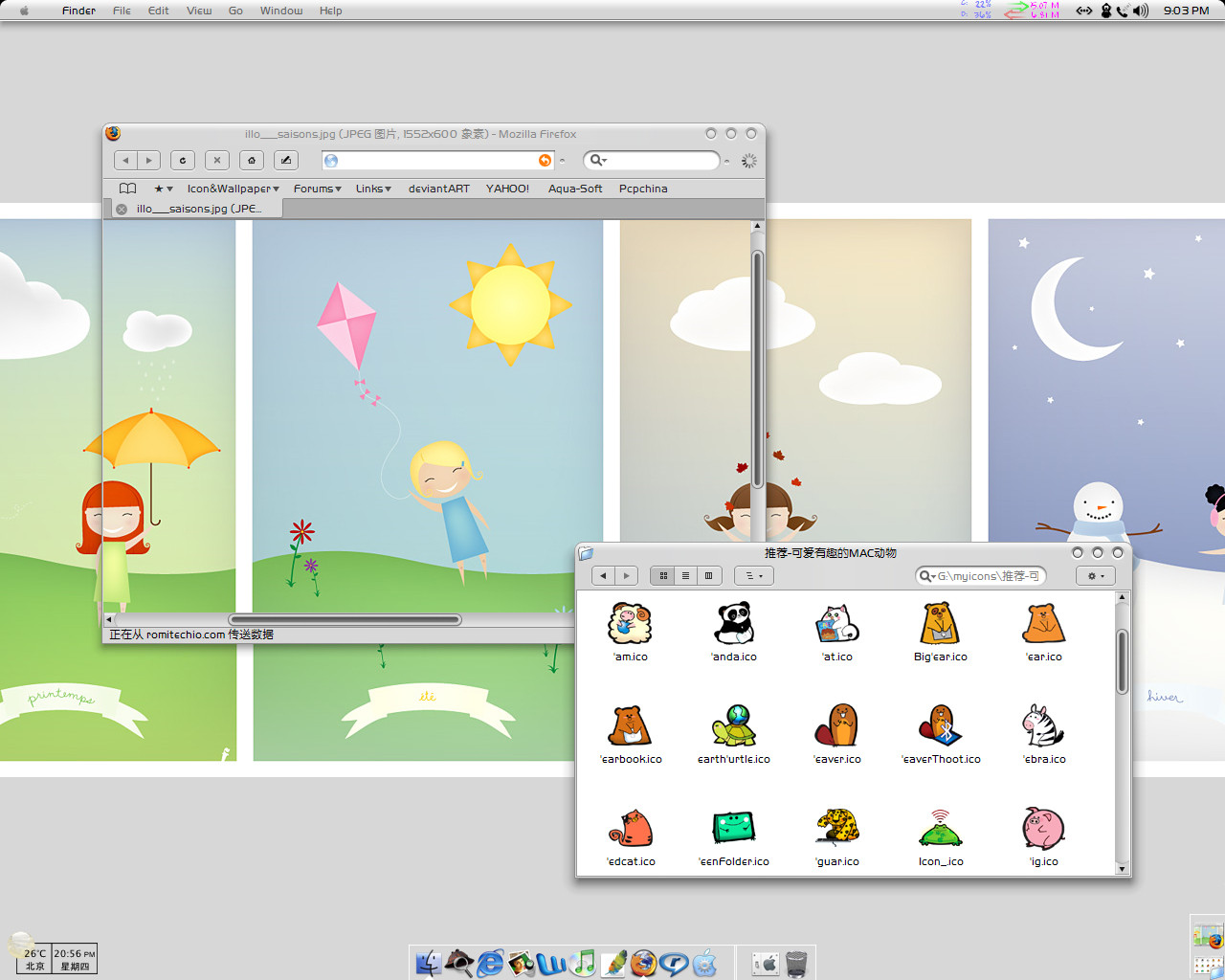The image size is (1225, 980).
Task: Select the 'guar.ico jaguar file
Action: [837, 837]
